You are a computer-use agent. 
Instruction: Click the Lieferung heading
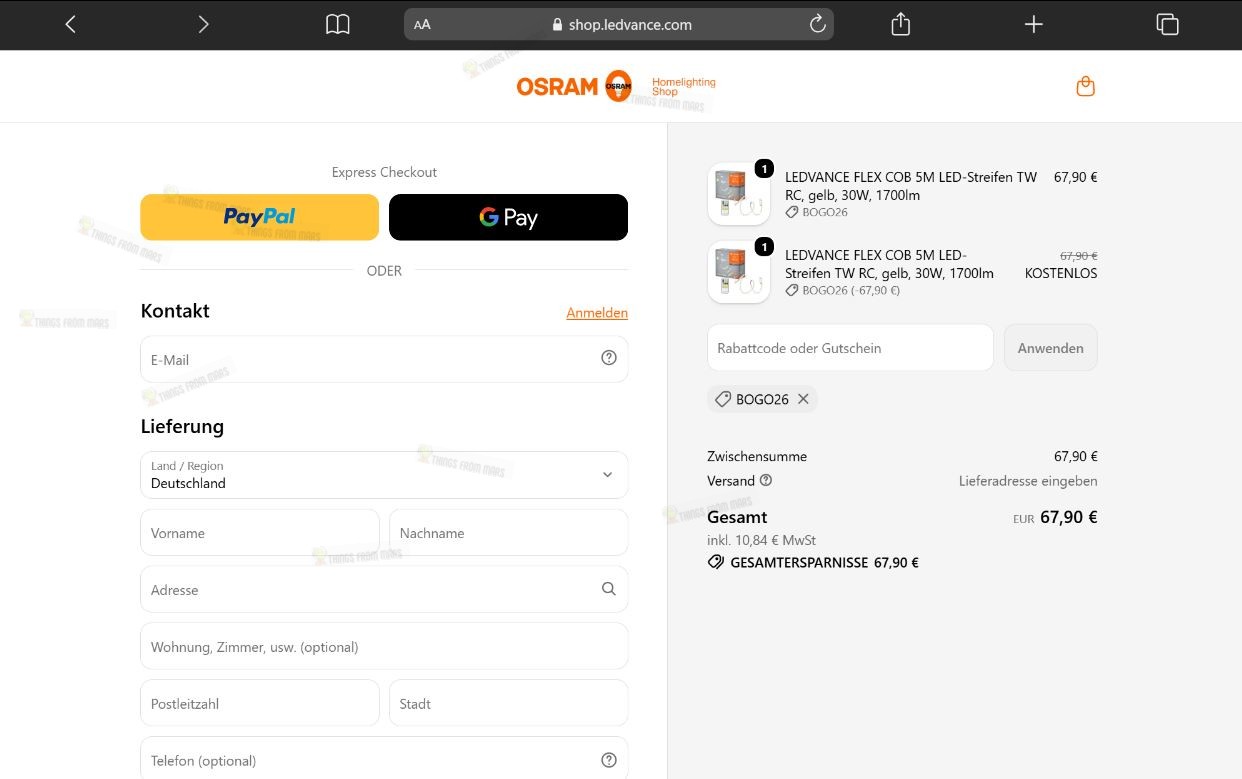pos(182,427)
